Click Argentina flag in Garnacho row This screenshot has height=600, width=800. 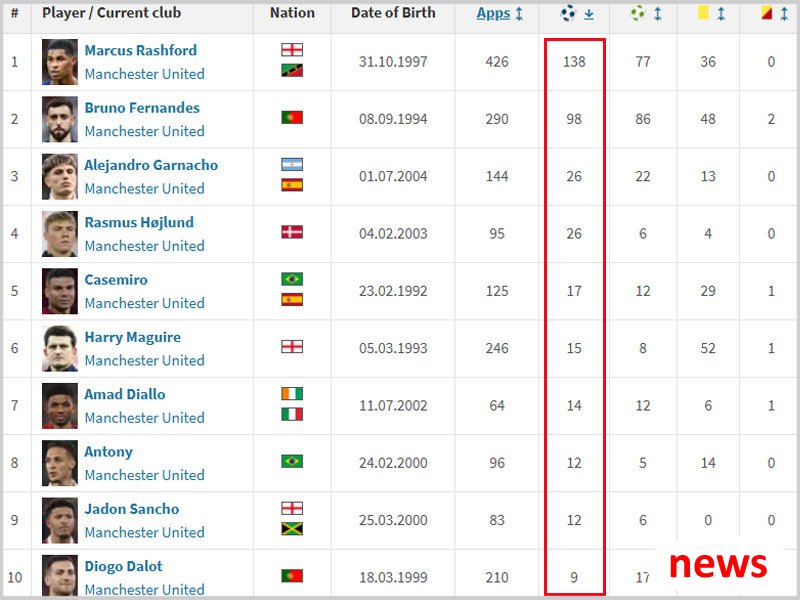pos(292,164)
